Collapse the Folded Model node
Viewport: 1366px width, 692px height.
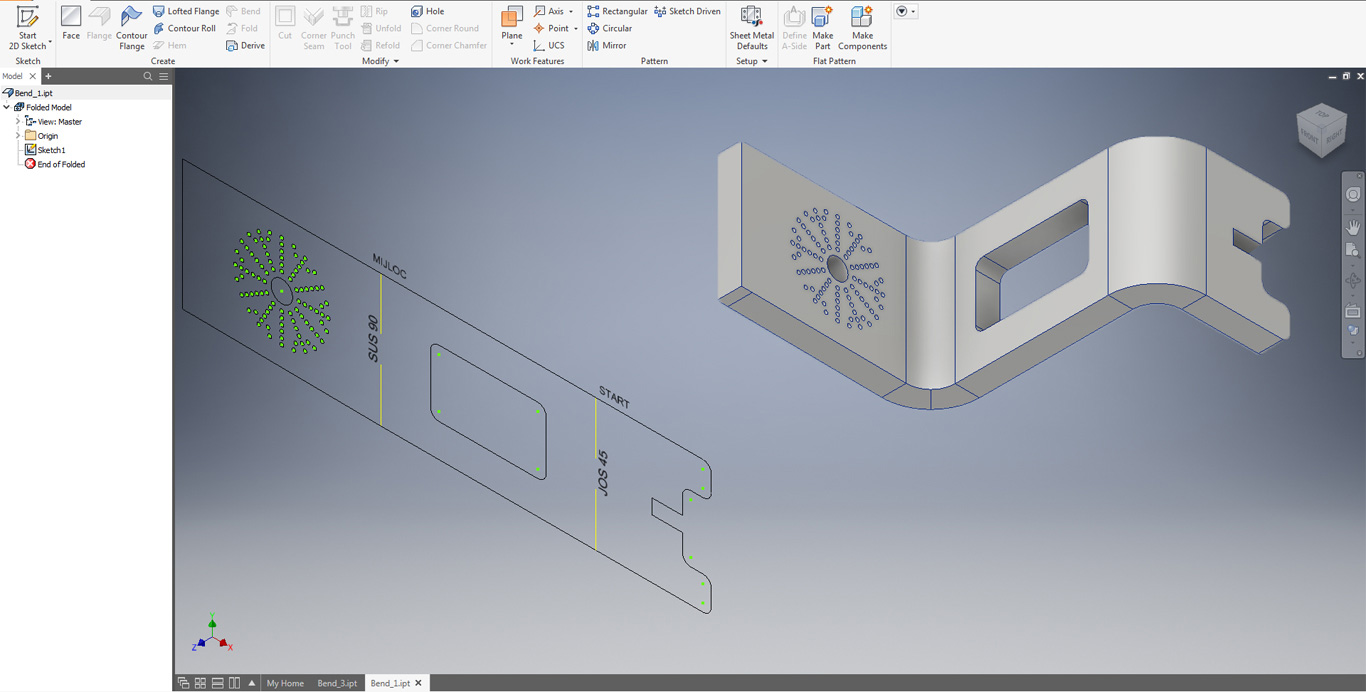point(7,107)
